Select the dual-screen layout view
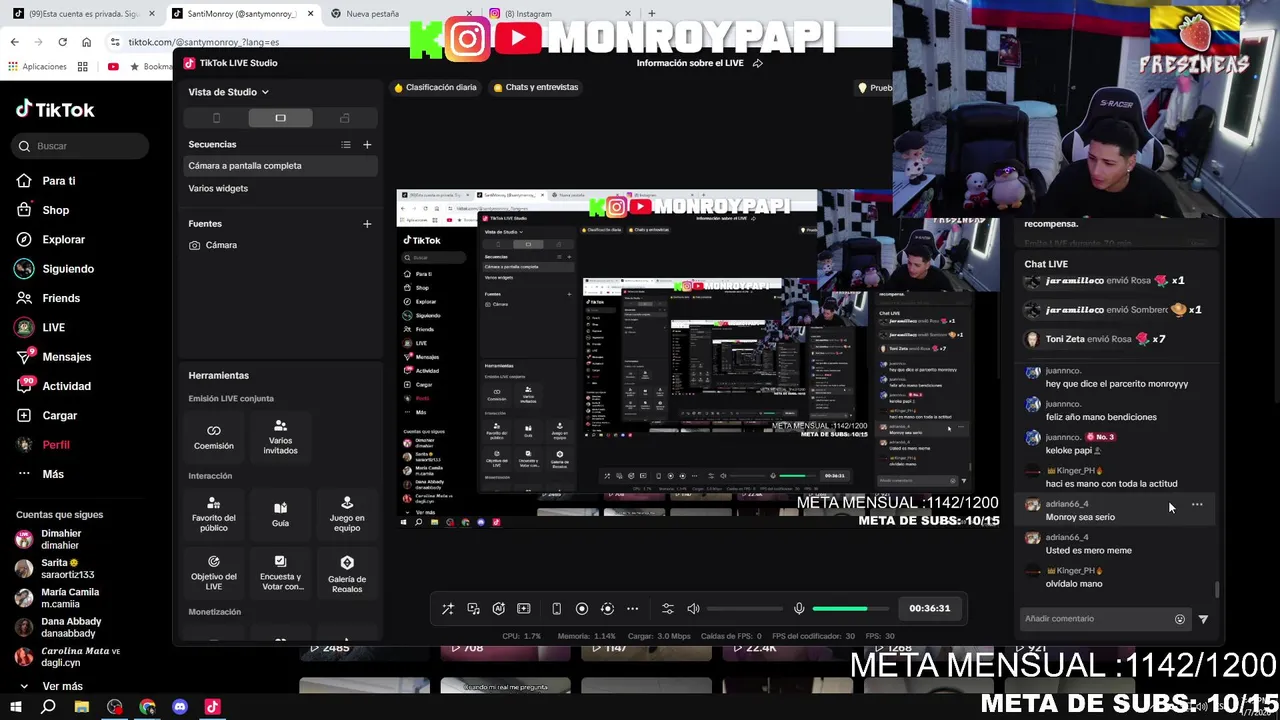The image size is (1280, 720). (x=345, y=118)
